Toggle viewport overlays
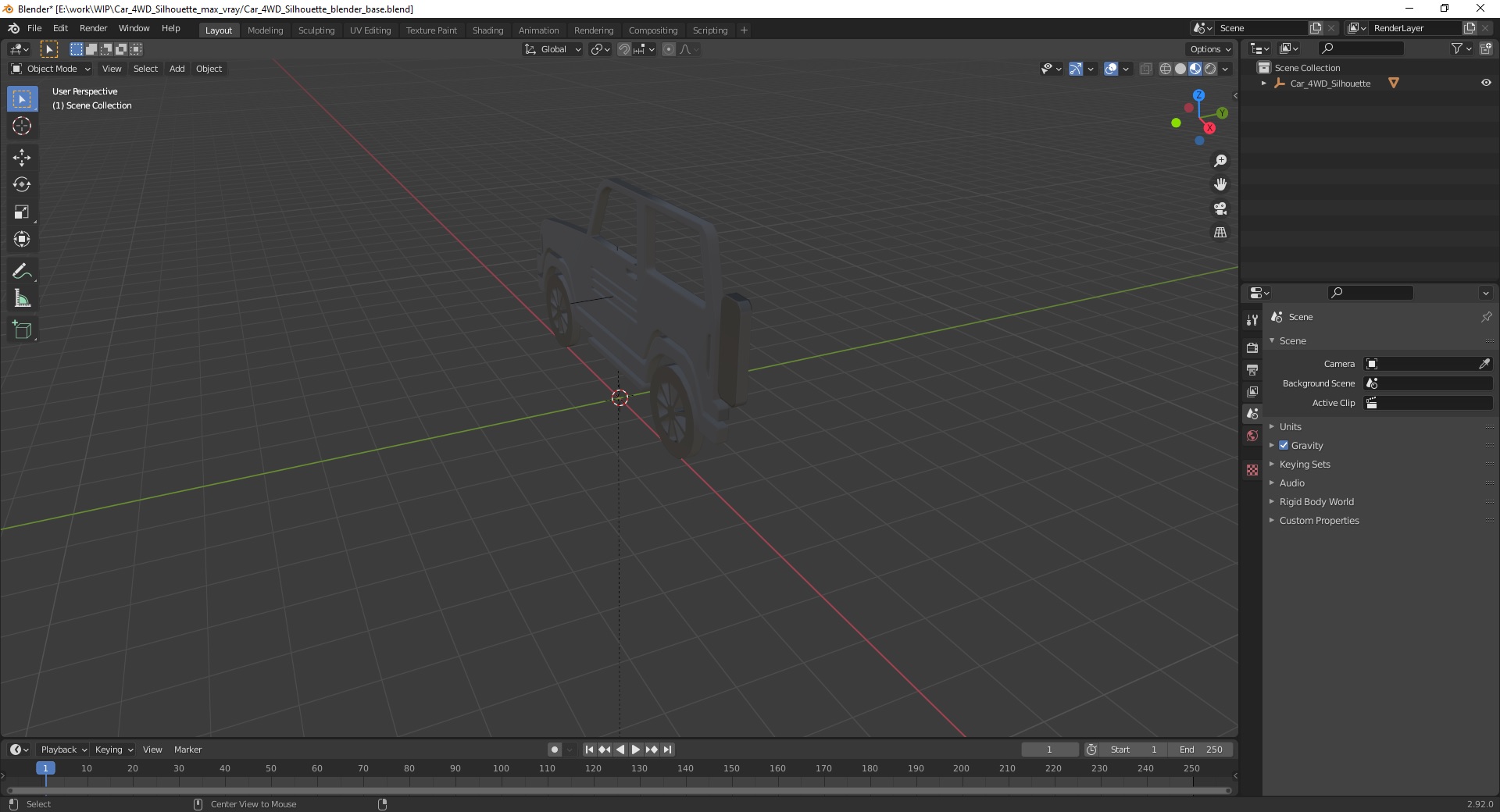Image resolution: width=1500 pixels, height=812 pixels. point(1111,69)
